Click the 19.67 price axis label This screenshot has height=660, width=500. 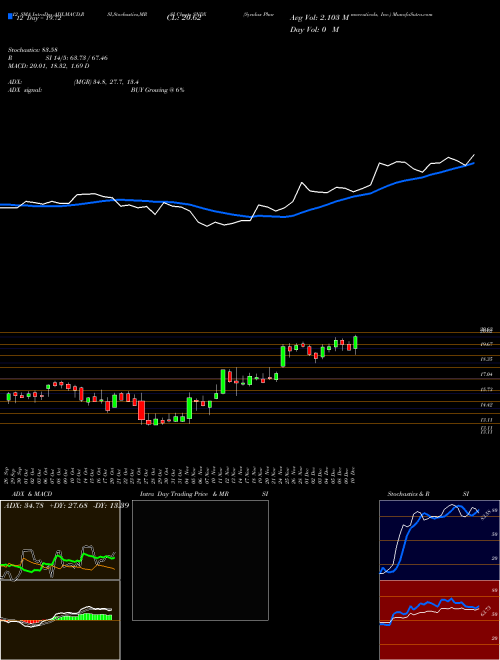487,344
